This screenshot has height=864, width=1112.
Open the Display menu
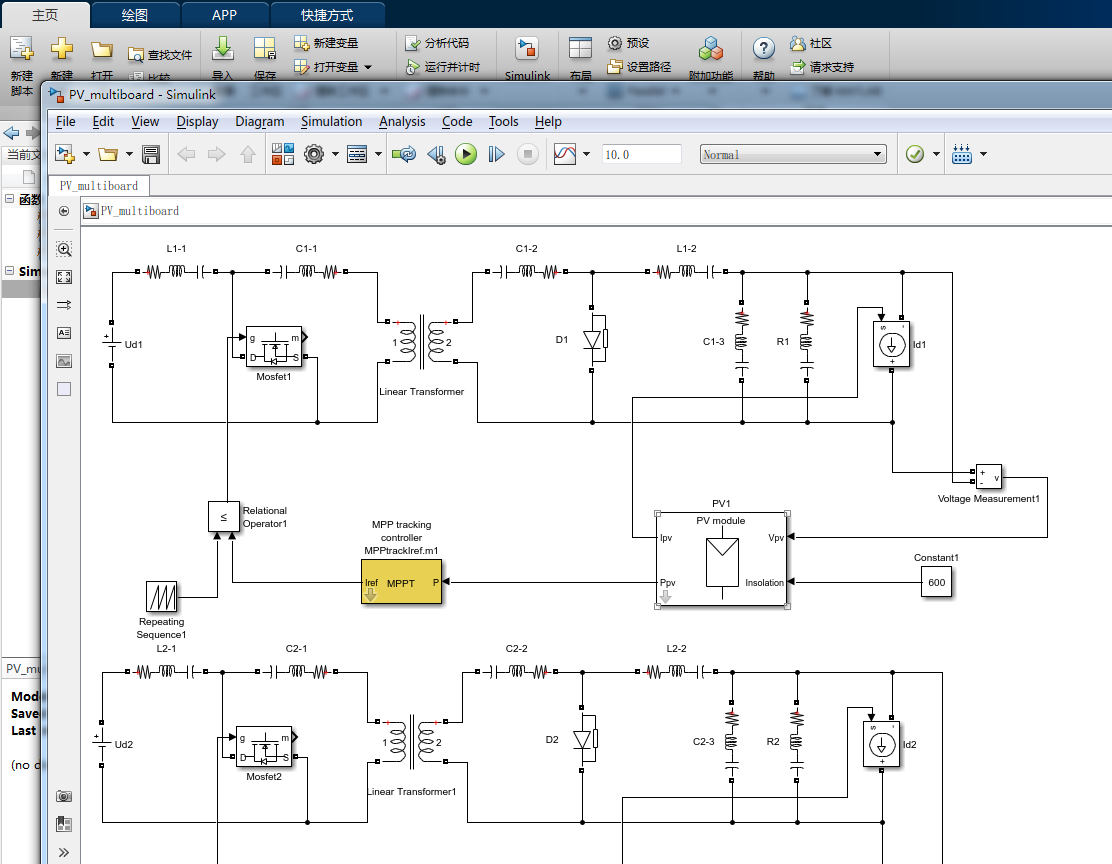(197, 121)
